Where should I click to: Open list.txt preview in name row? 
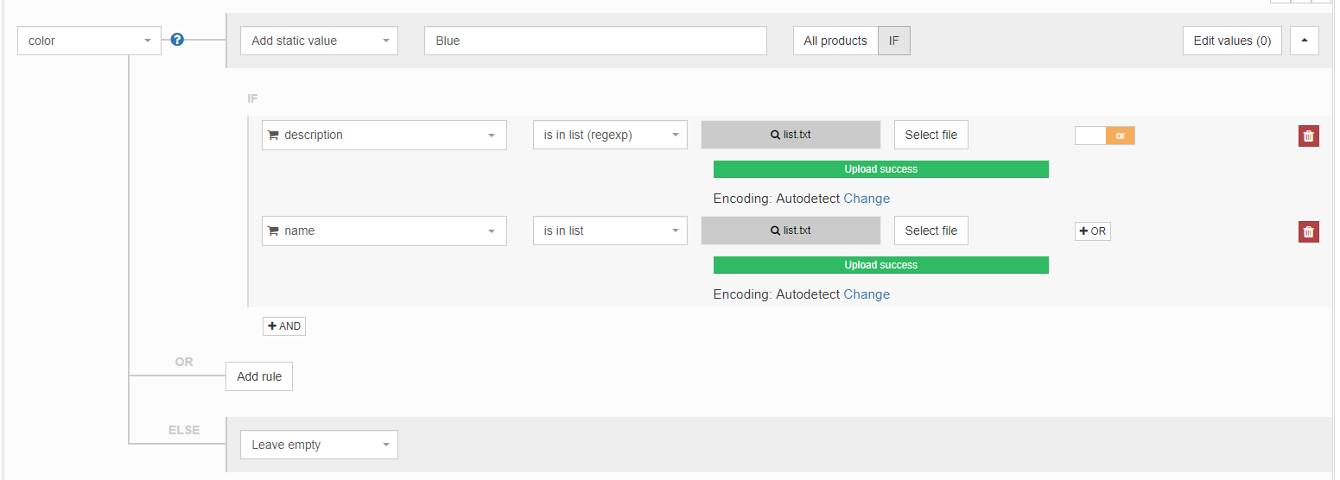[791, 230]
